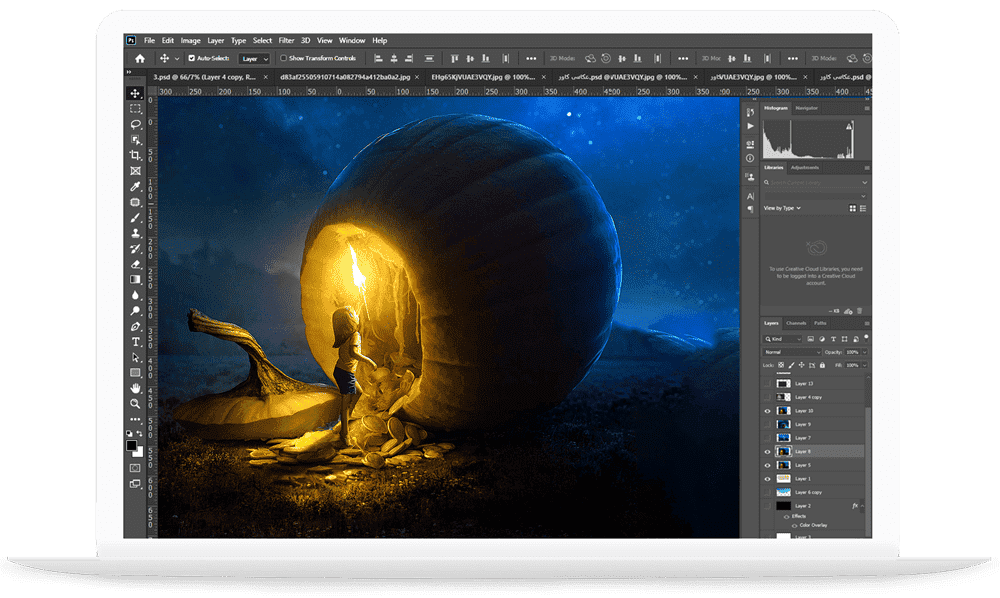
Task: Select the Path Selection tool
Action: pyautogui.click(x=135, y=357)
